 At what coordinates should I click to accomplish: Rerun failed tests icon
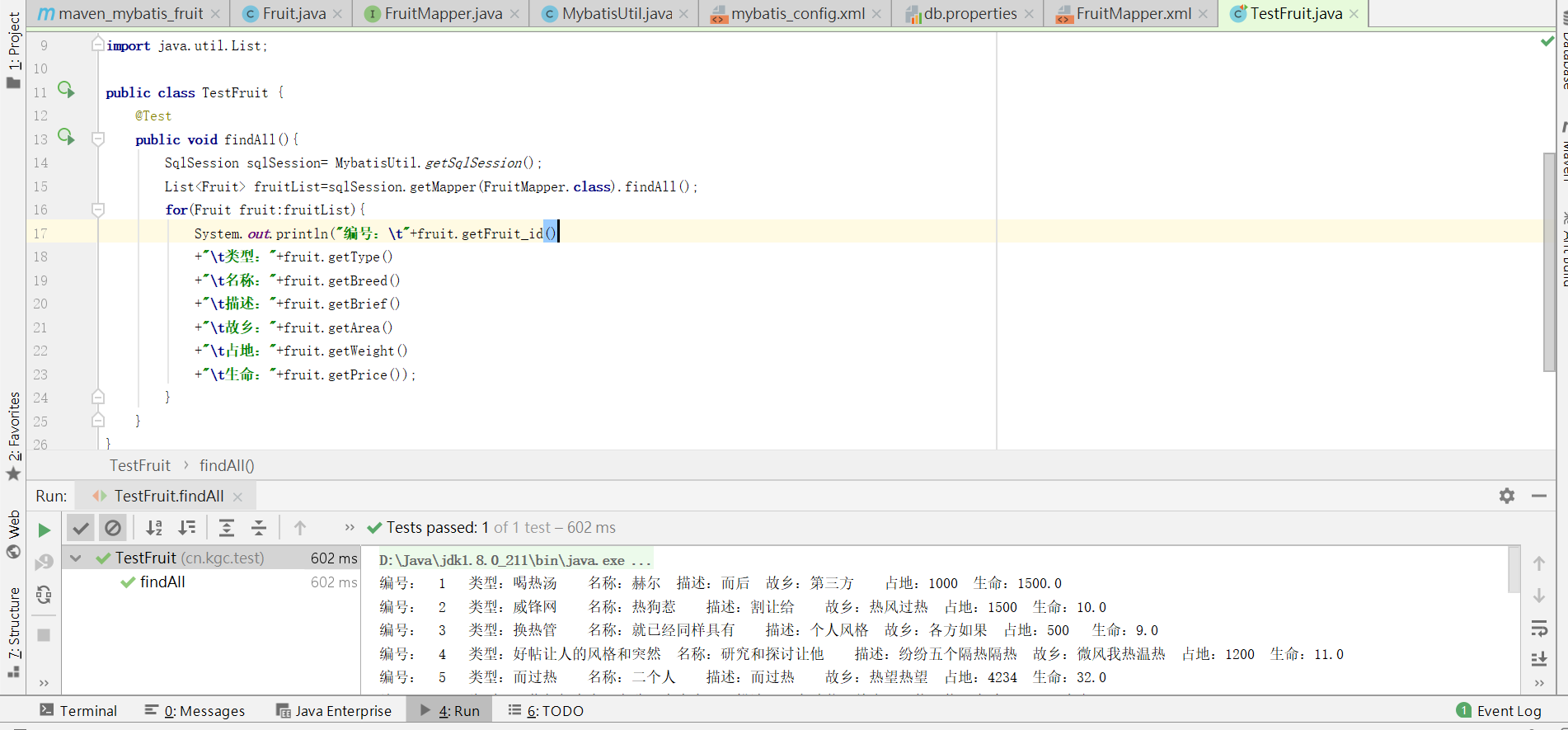(x=45, y=563)
